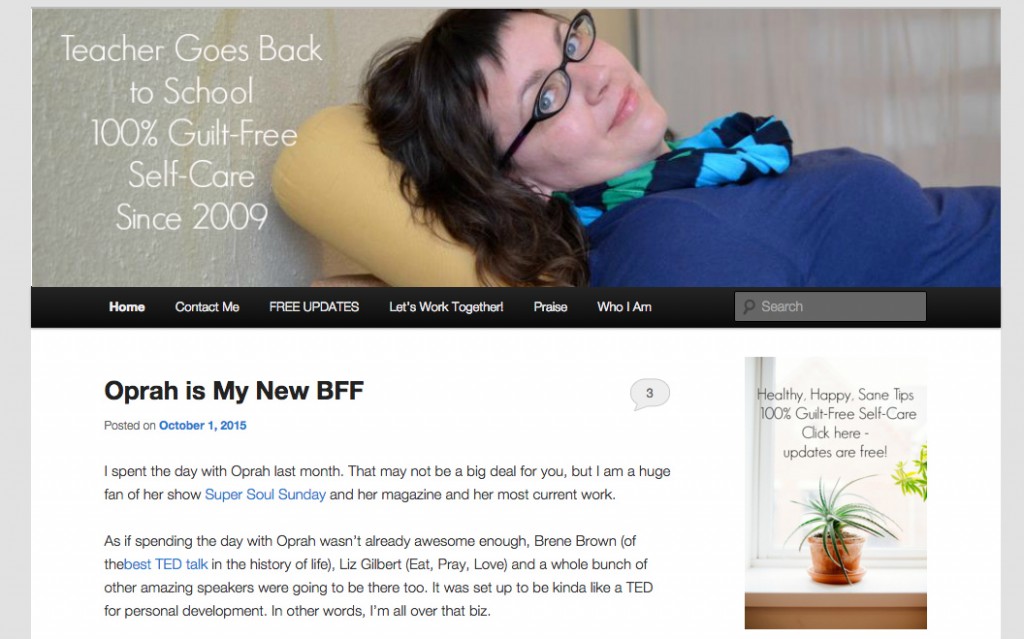Visit the Praise menu item

click(550, 307)
